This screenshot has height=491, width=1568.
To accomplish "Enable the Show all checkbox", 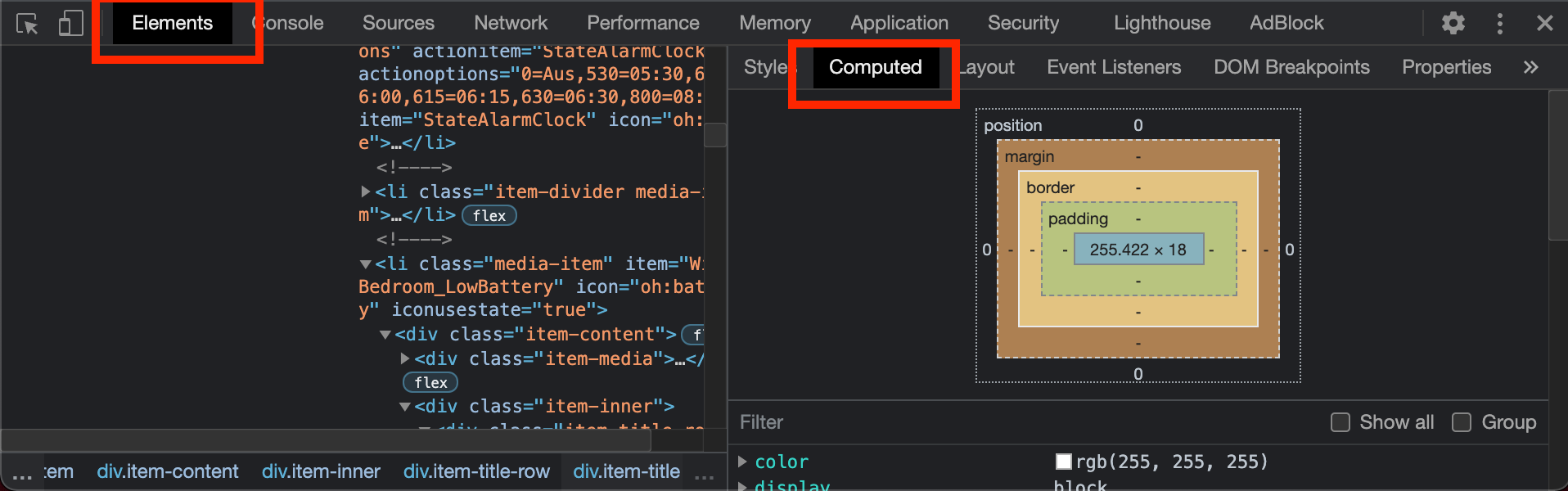I will pyautogui.click(x=1340, y=422).
